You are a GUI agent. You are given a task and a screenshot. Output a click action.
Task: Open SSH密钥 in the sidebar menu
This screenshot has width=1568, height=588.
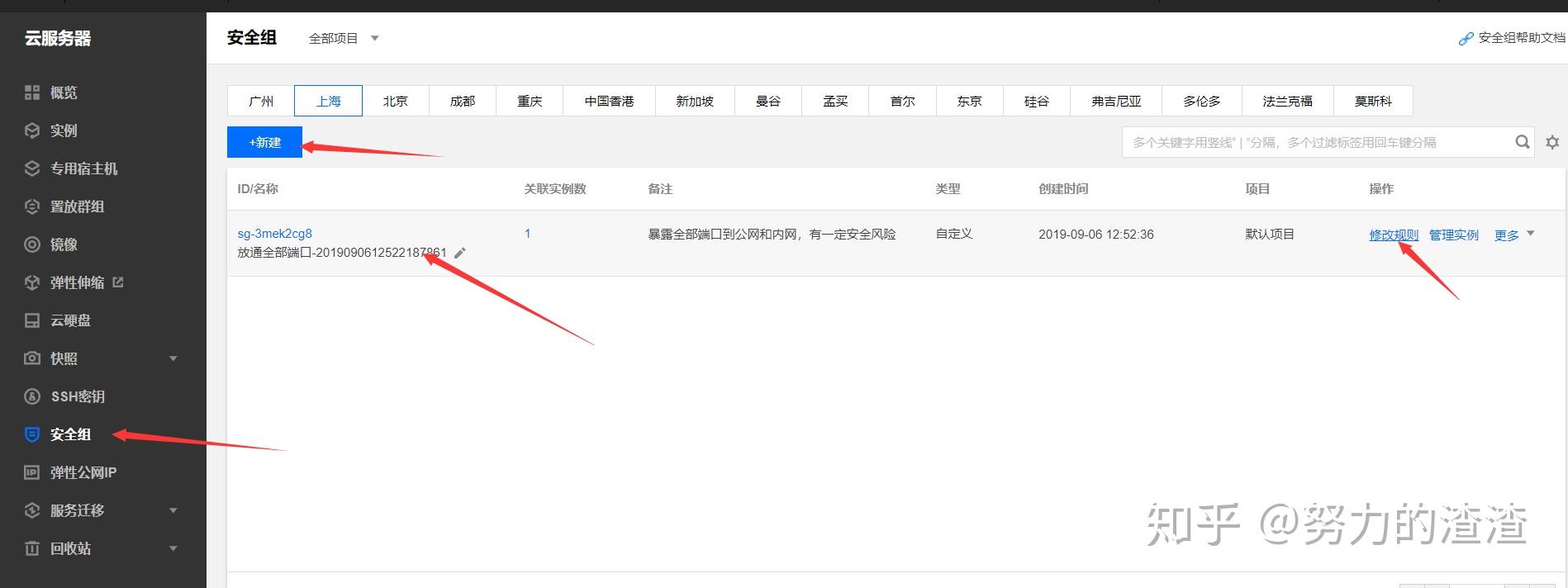[x=78, y=396]
